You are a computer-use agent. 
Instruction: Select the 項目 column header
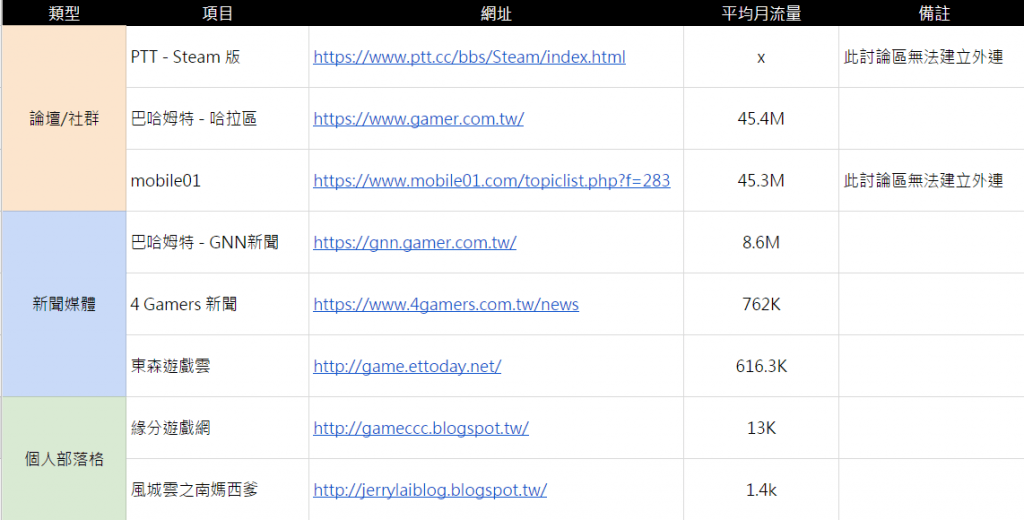click(x=217, y=13)
